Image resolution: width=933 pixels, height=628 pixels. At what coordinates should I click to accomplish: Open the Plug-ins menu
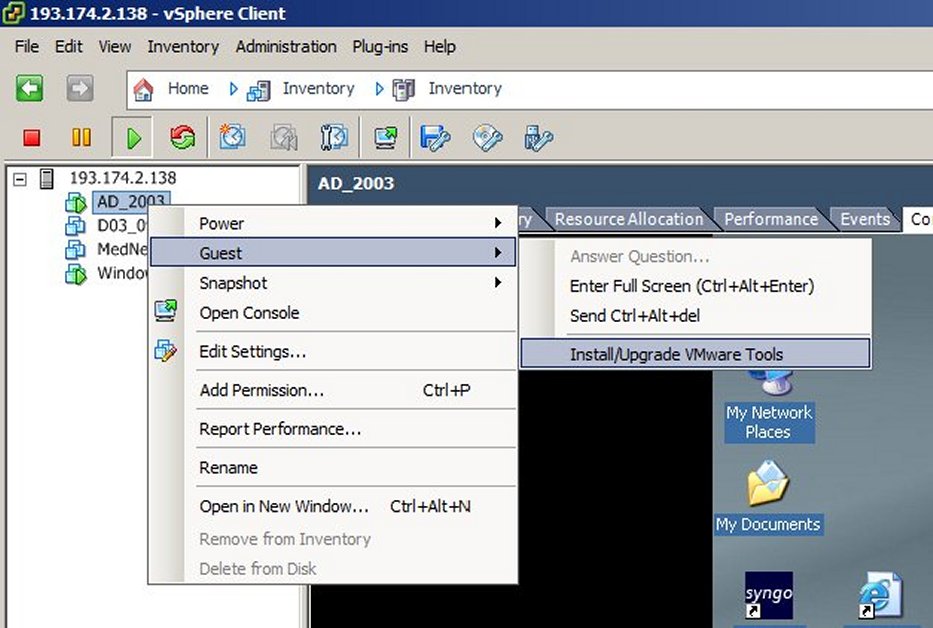click(x=380, y=46)
